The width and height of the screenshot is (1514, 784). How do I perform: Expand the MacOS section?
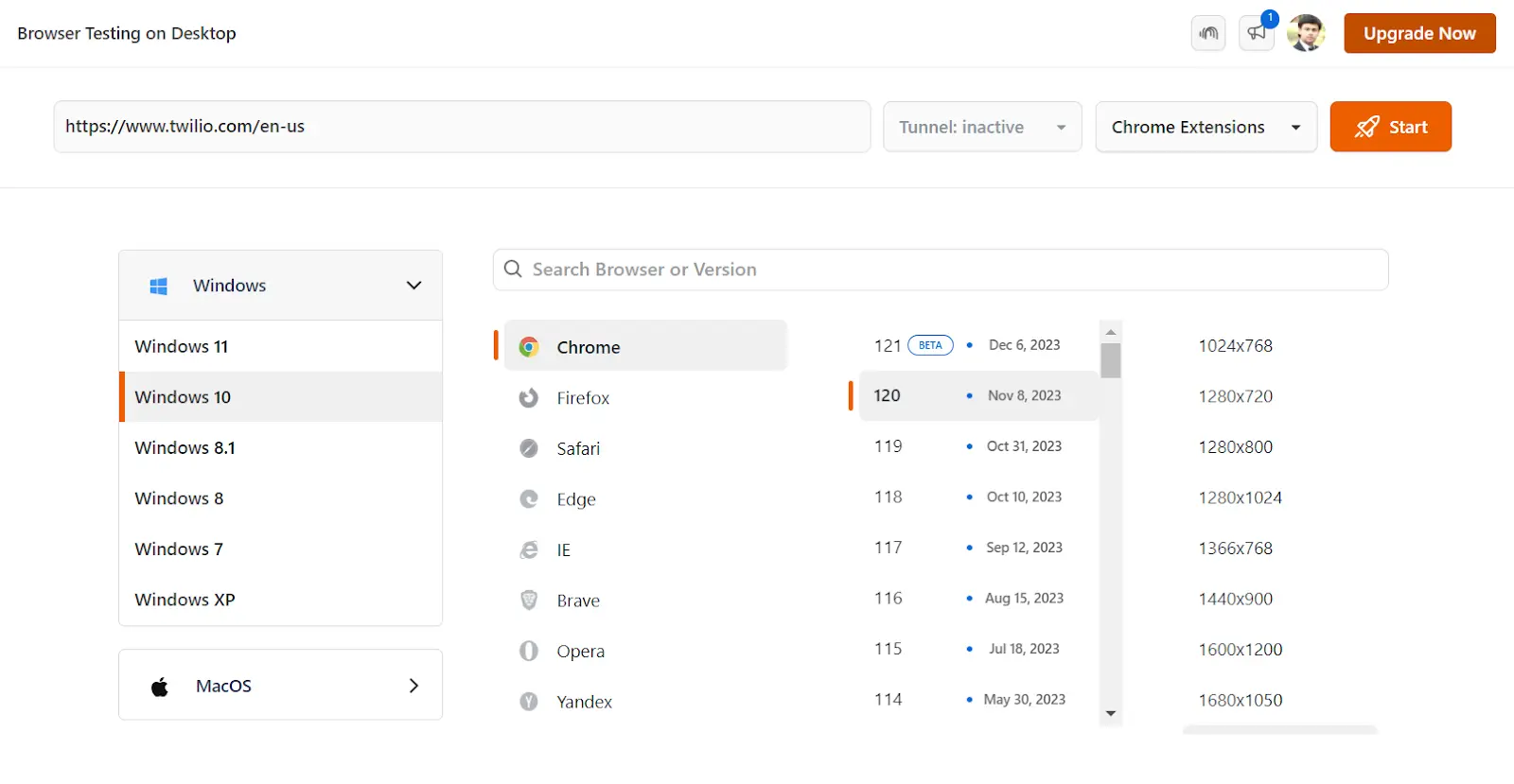point(414,686)
